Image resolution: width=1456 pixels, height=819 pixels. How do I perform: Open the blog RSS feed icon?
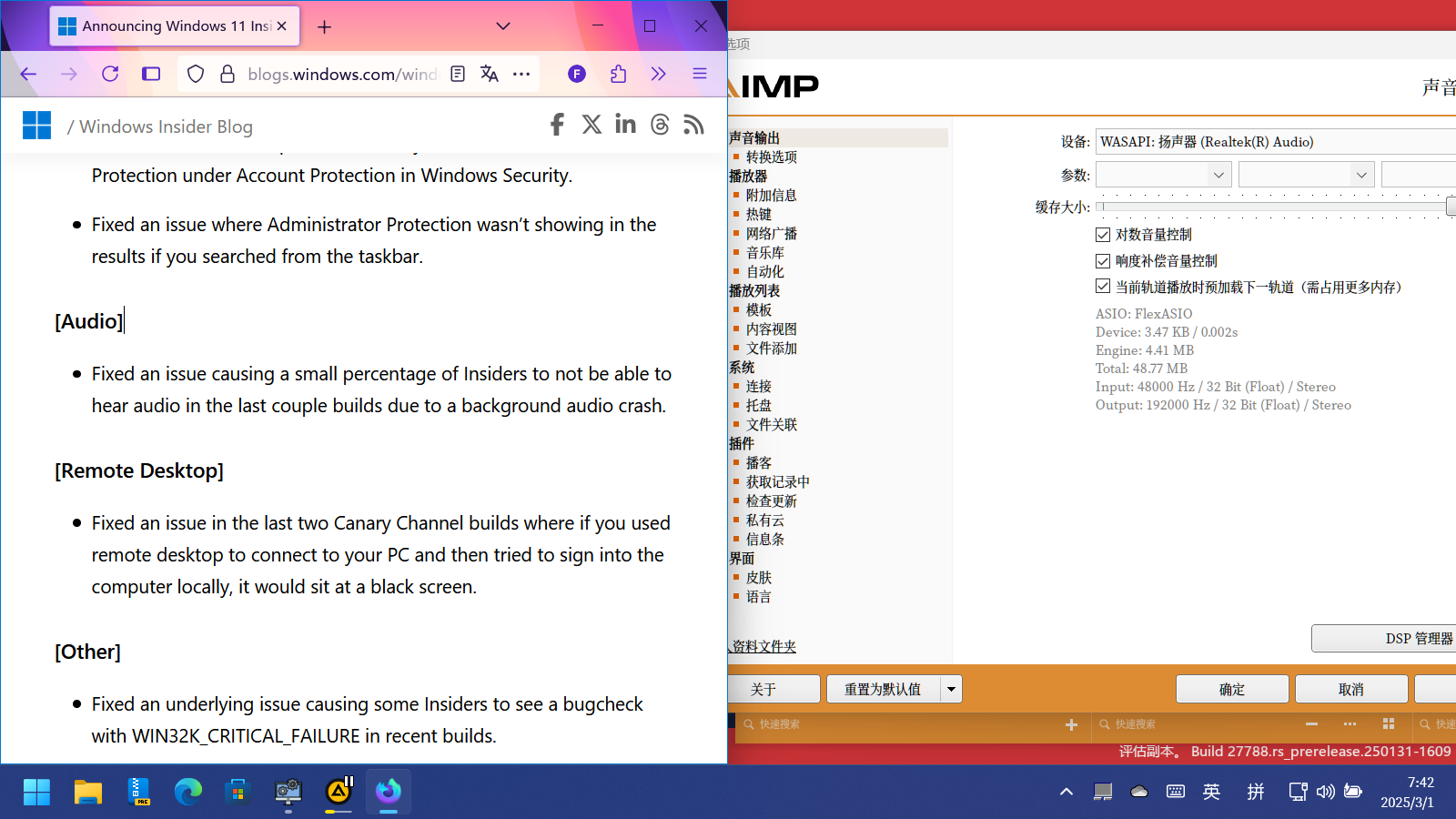pyautogui.click(x=693, y=125)
